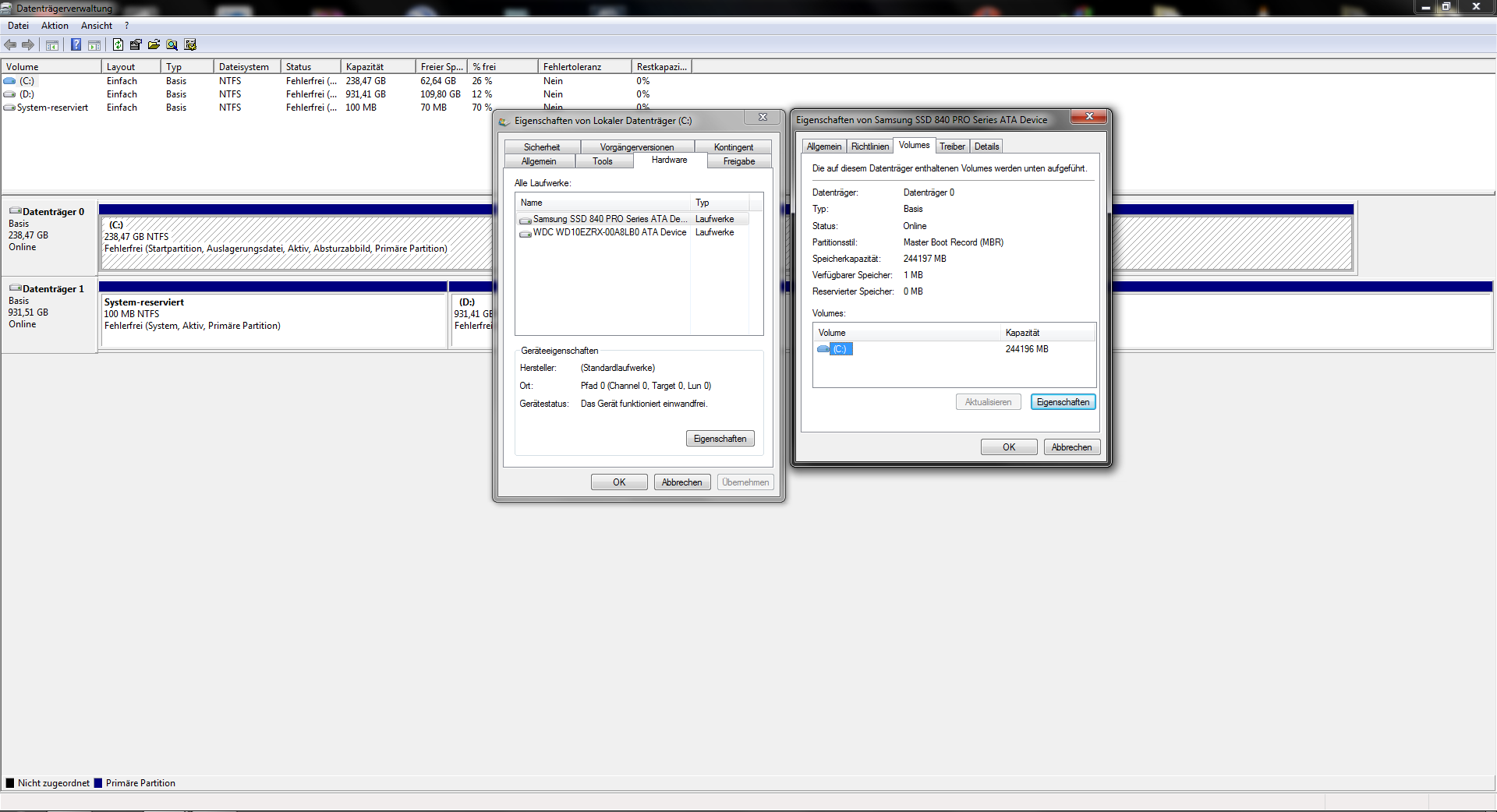
Task: Click the Master Boot Record (MBR) value
Action: point(954,242)
